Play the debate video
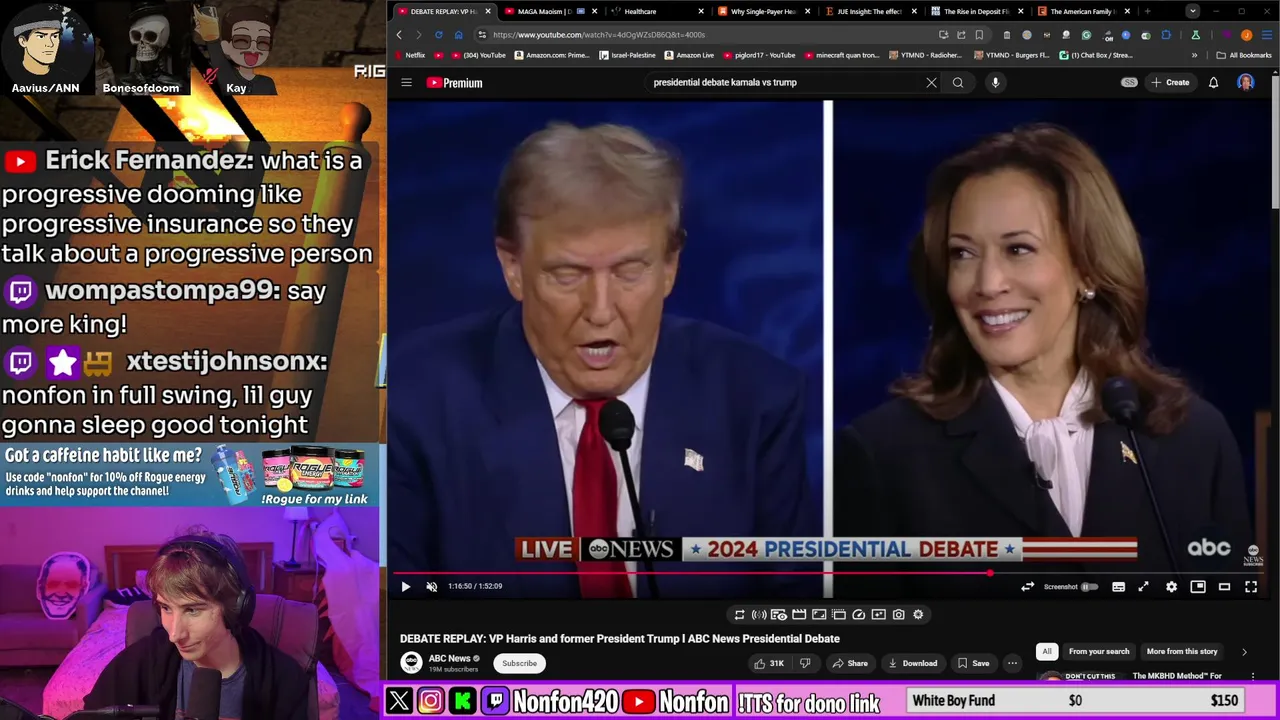 (x=405, y=587)
